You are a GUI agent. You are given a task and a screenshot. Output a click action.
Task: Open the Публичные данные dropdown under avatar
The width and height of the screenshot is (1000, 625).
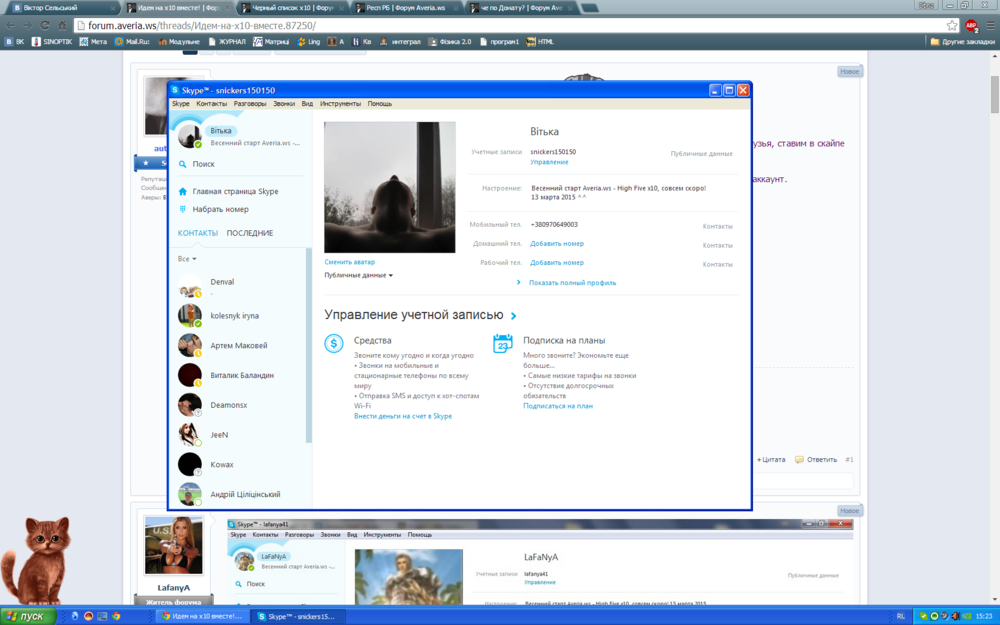(x=359, y=275)
